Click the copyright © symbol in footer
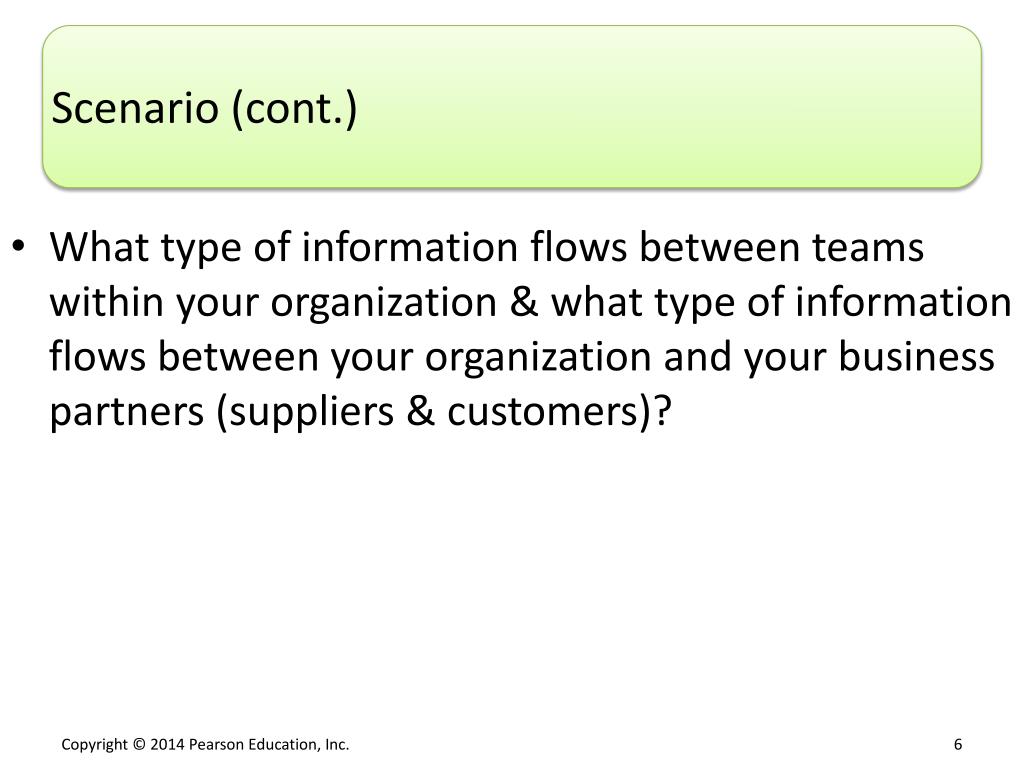 [x=139, y=744]
